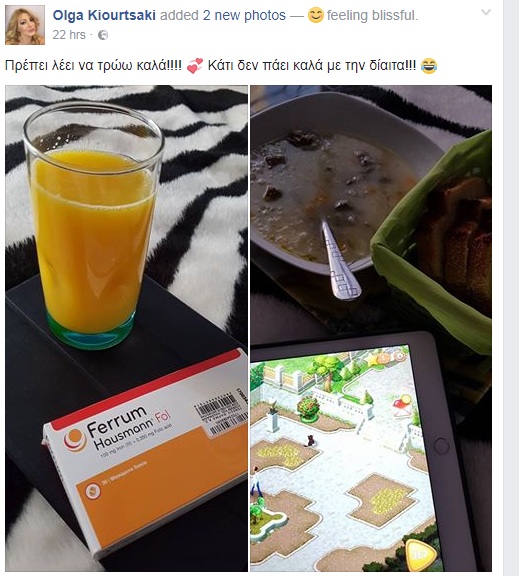Click the star icon atop game screen
The image size is (519, 576).
tap(374, 360)
